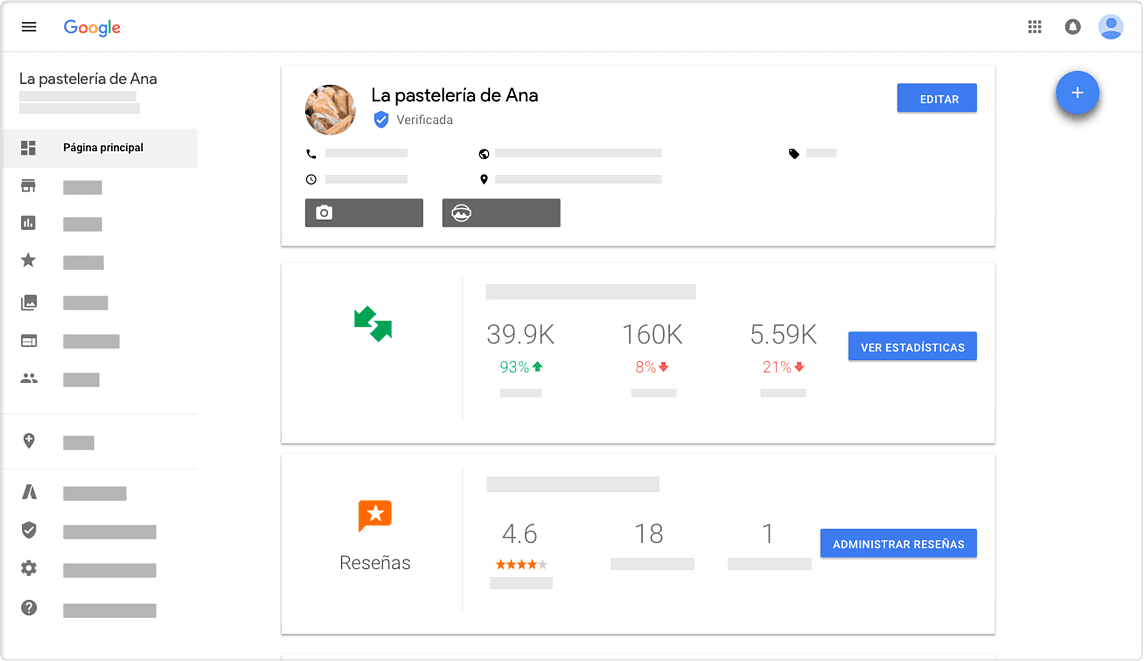Open the Google apps grid
This screenshot has height=661, width=1144.
coord(1035,27)
